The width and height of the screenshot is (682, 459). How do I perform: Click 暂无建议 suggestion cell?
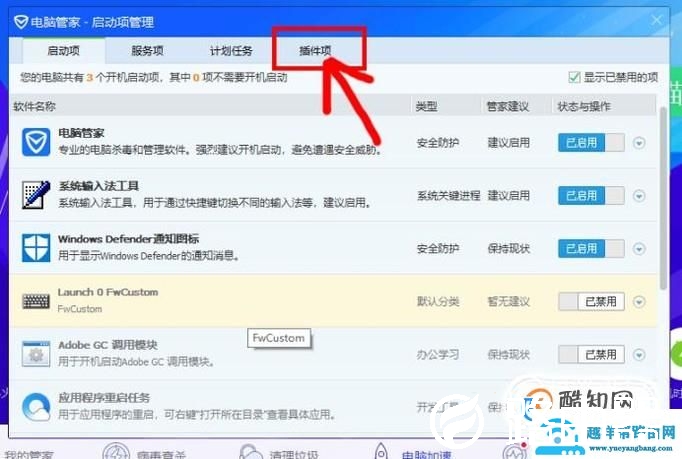[508, 302]
